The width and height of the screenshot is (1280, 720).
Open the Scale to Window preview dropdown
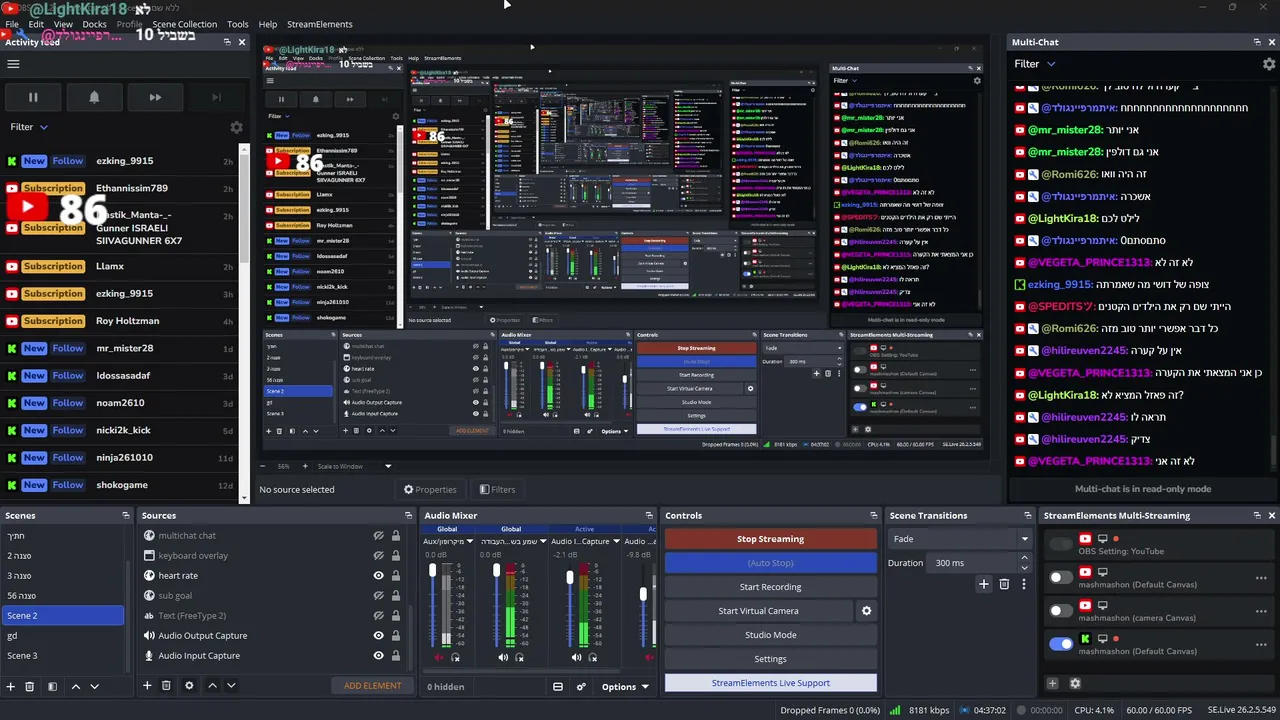(354, 466)
